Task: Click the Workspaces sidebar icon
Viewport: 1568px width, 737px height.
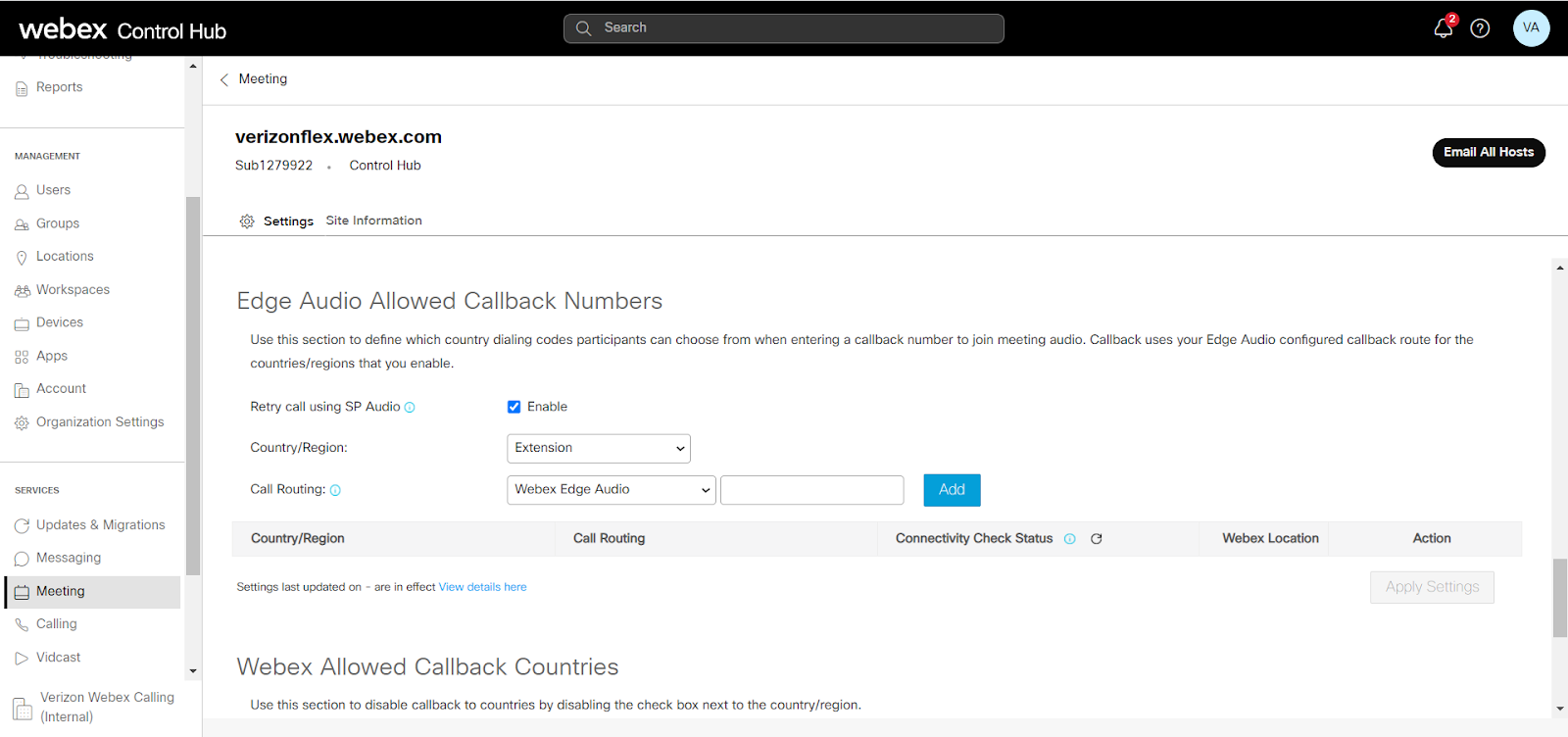Action: click(x=22, y=291)
